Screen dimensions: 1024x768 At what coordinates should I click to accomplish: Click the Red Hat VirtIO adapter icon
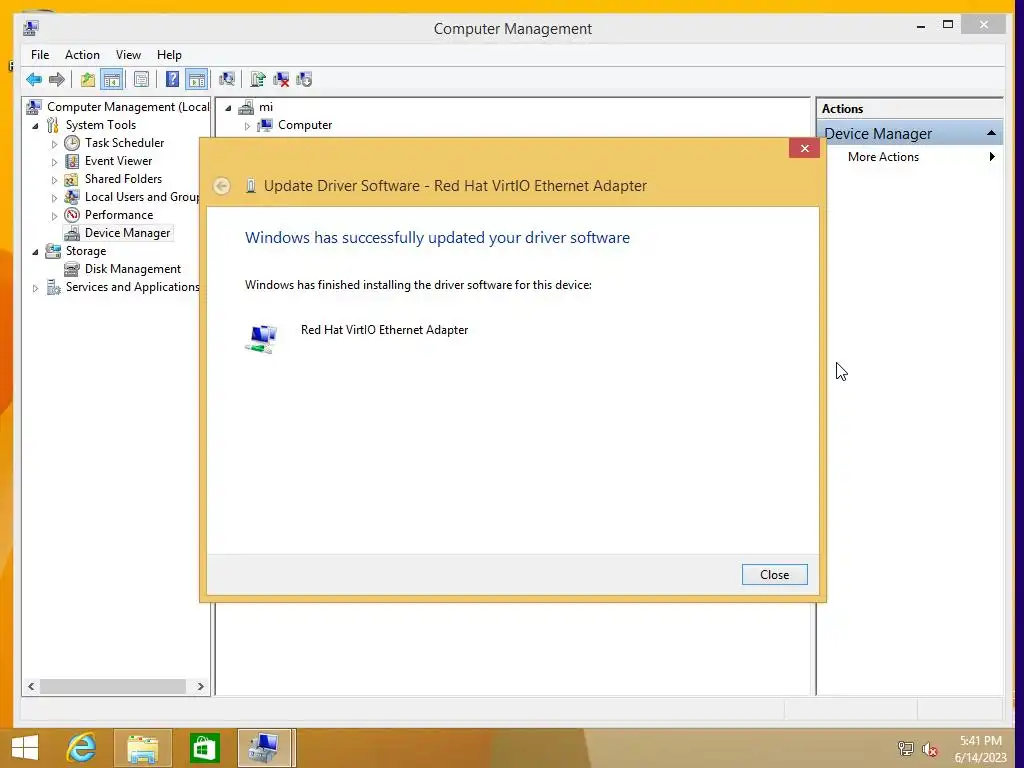pos(262,339)
